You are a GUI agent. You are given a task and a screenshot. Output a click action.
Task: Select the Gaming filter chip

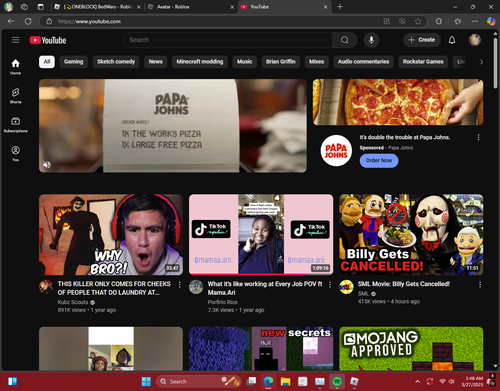click(x=73, y=62)
